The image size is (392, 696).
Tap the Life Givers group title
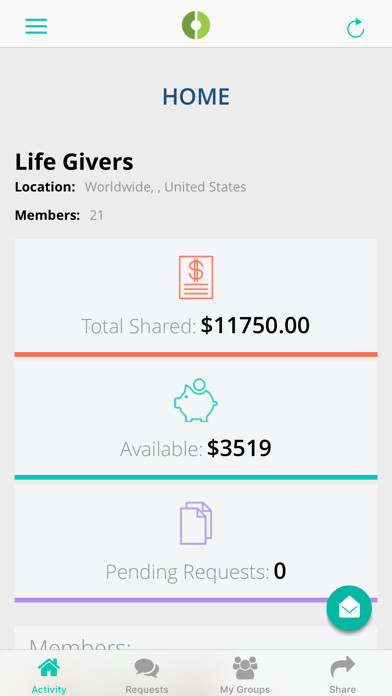pyautogui.click(x=74, y=162)
